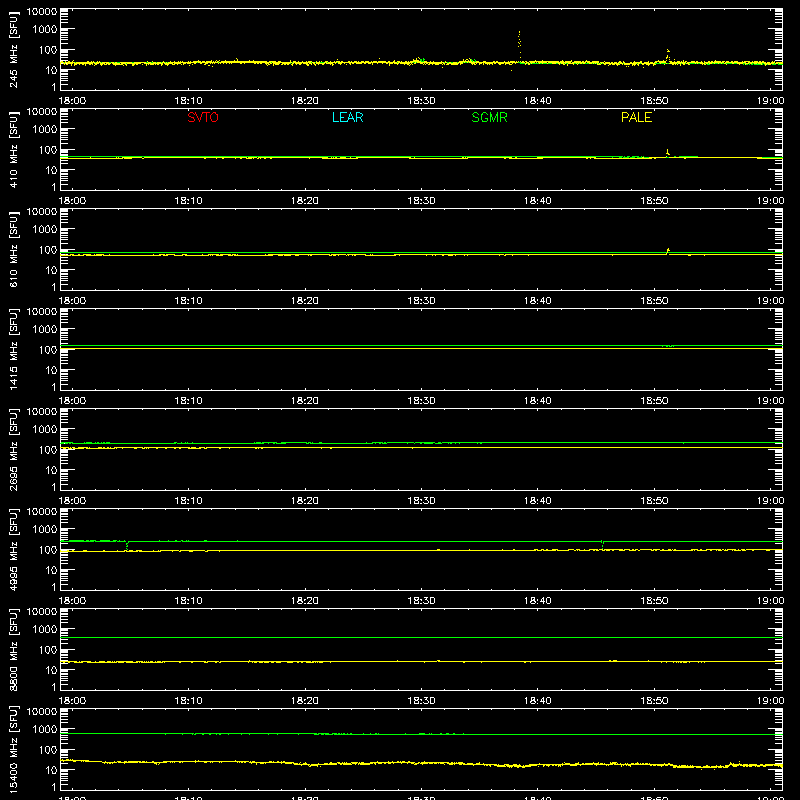The height and width of the screenshot is (800, 800).
Task: Click the yellow PALE trace in 15400 MHz plot
Action: tap(421, 763)
